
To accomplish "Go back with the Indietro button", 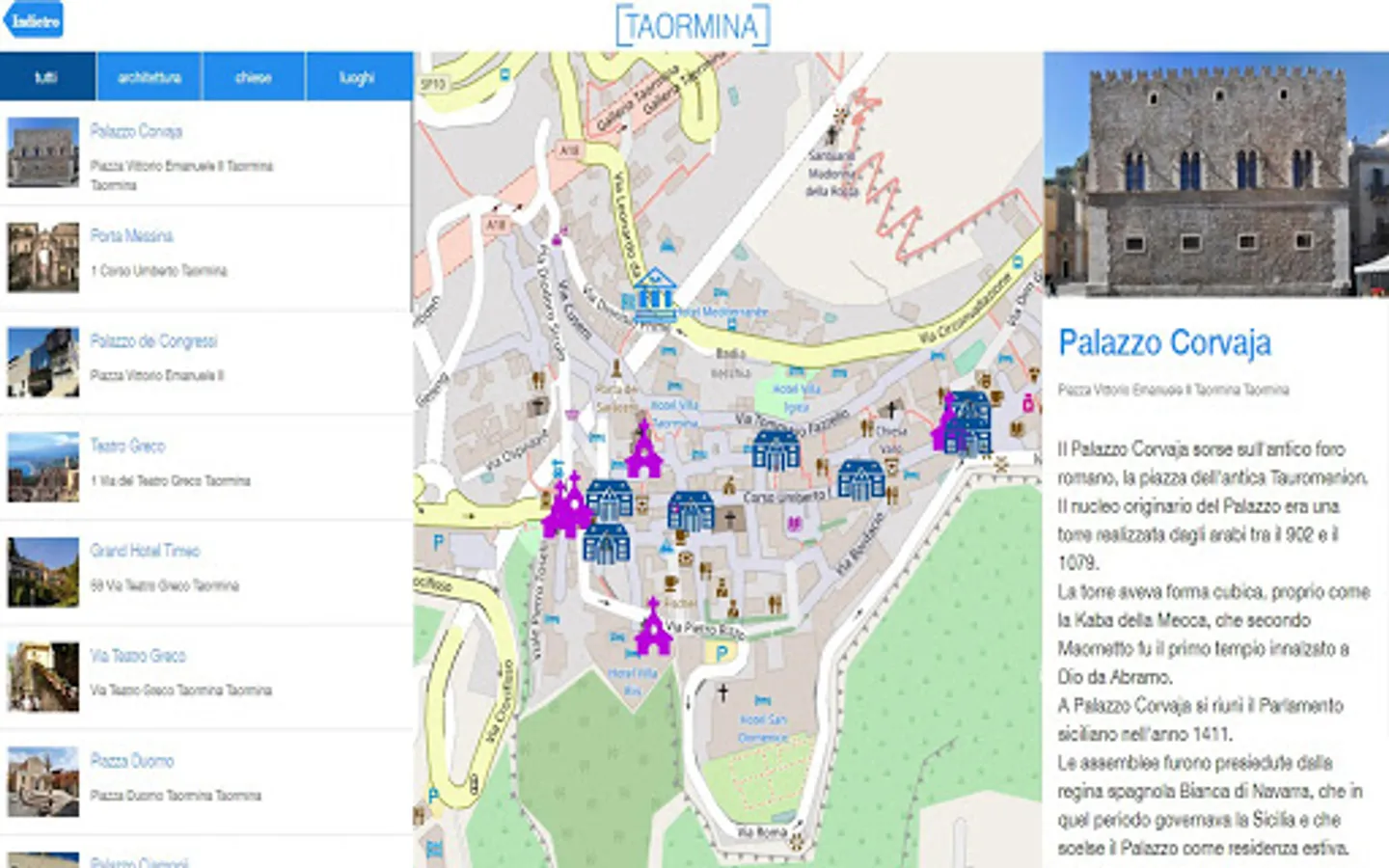I will 33,20.
